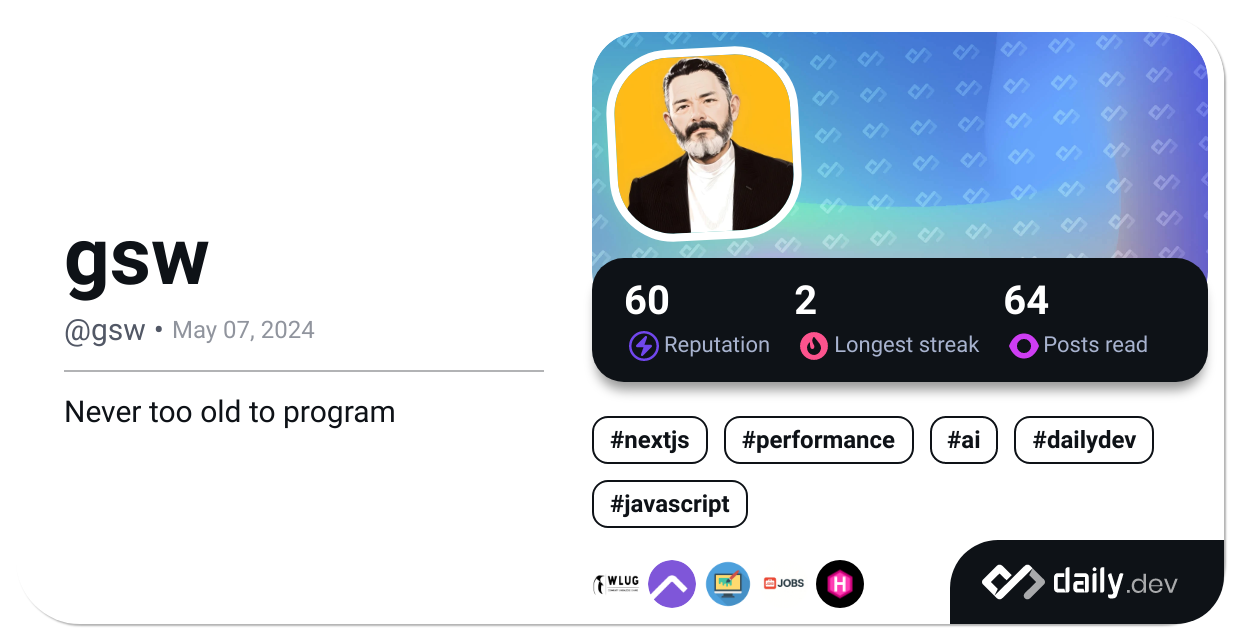Click the WLUG penguin source icon

point(616,584)
